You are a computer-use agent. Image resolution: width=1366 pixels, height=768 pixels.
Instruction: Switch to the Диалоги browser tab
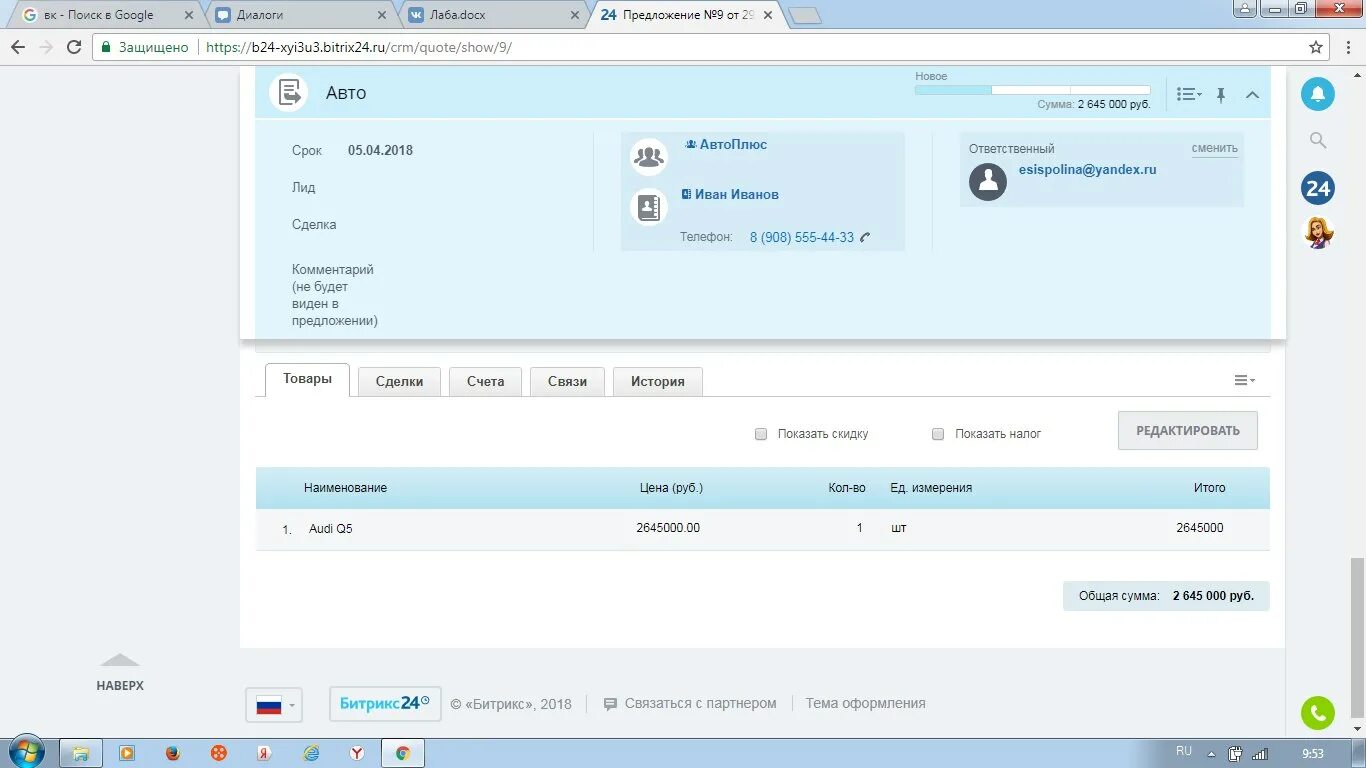click(300, 15)
